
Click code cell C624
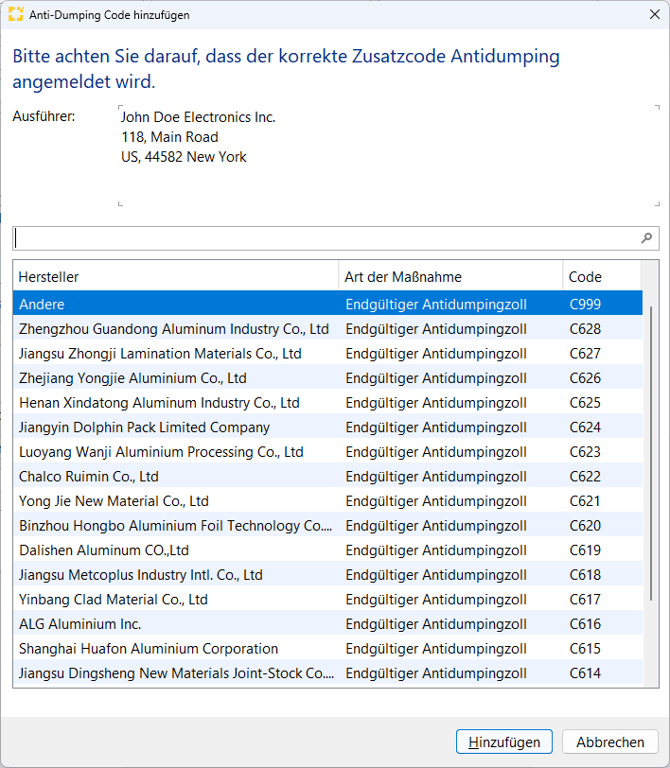[585, 427]
